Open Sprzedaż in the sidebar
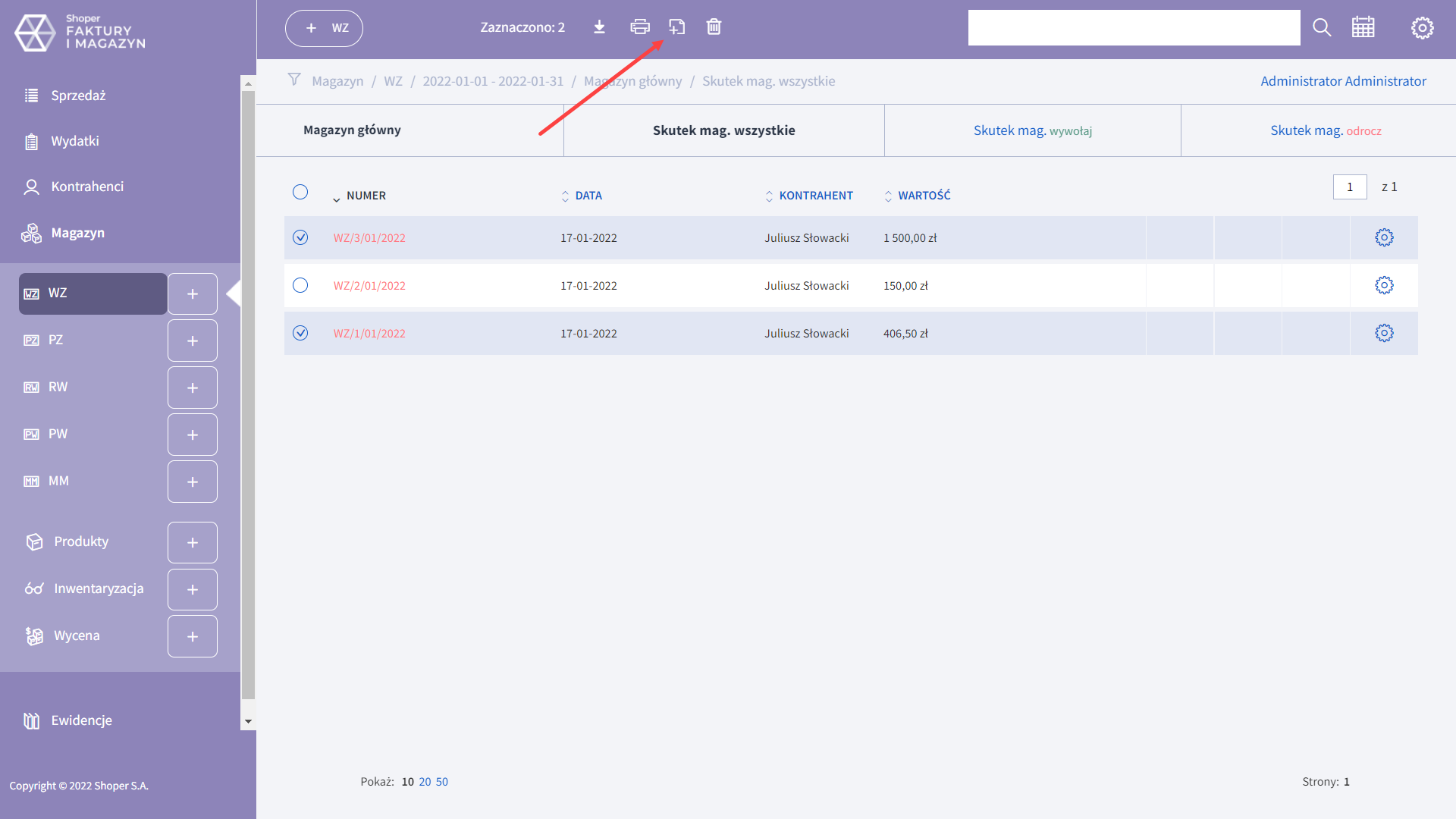1456x819 pixels. (78, 96)
